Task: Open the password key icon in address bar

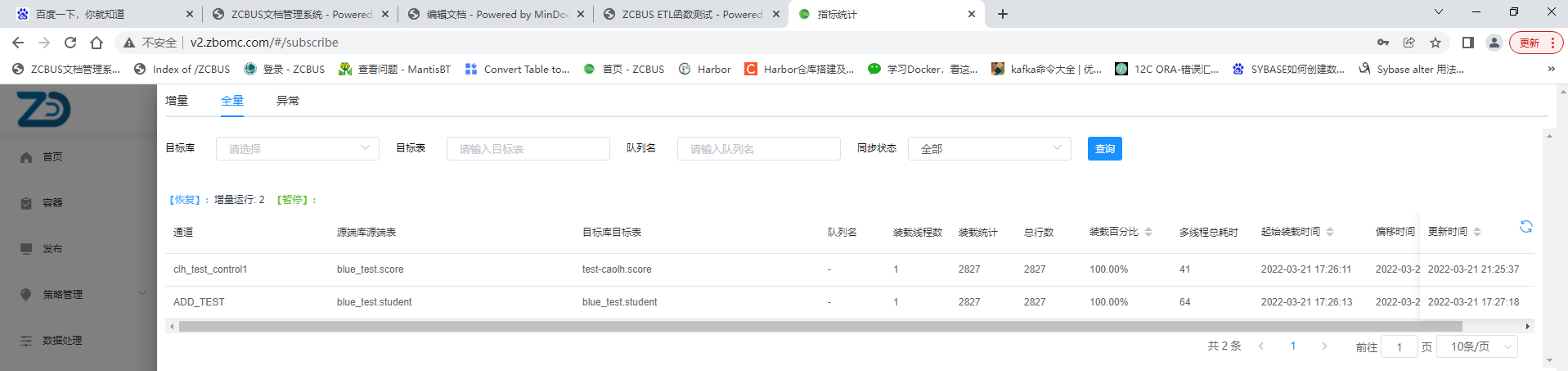Action: coord(1383,43)
